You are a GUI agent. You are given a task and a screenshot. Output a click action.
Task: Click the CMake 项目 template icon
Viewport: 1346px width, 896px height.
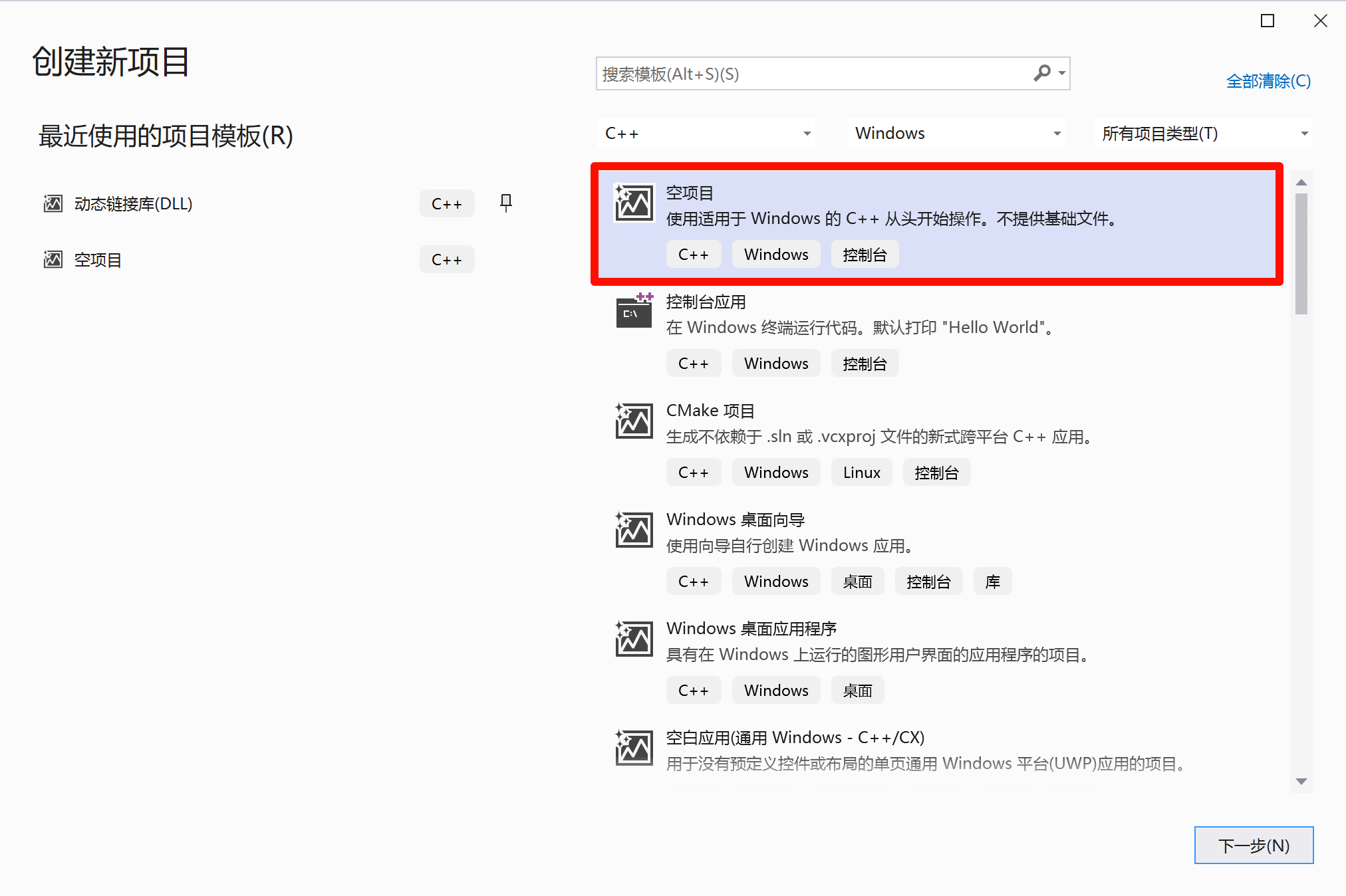(633, 421)
